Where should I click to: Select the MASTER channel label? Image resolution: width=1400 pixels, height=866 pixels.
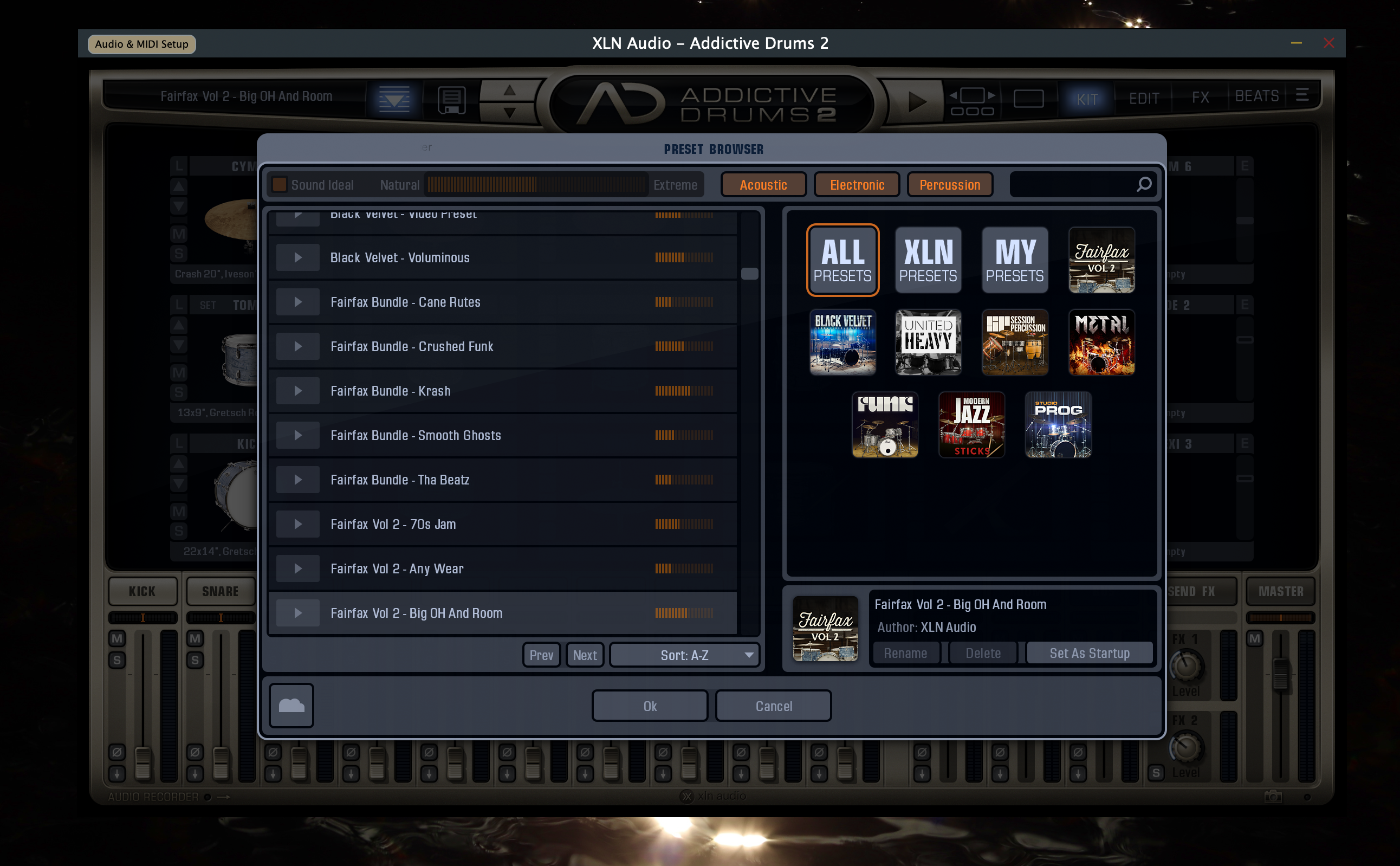click(x=1280, y=591)
